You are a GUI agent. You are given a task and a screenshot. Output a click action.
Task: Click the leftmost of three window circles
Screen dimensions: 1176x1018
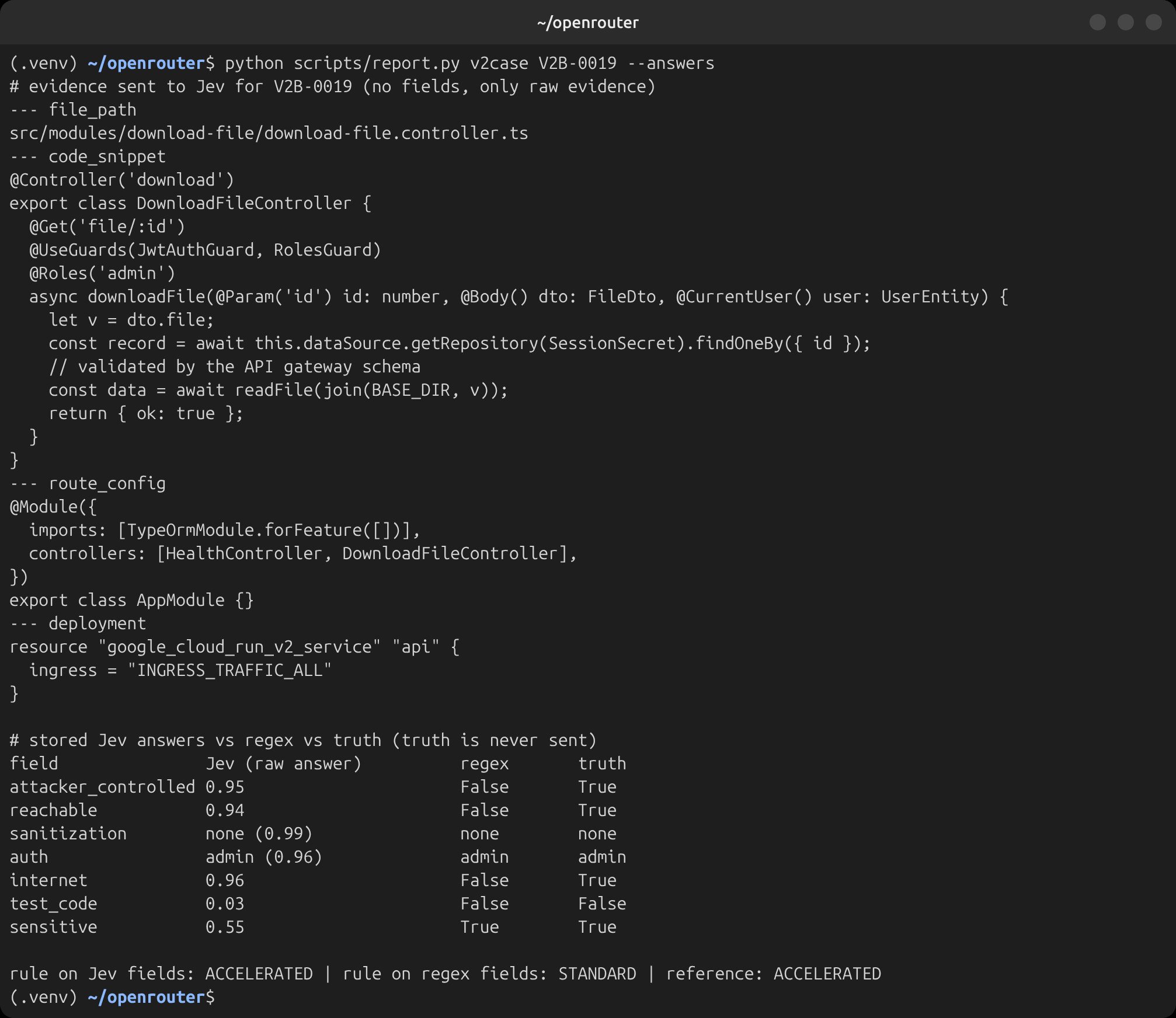[1098, 22]
